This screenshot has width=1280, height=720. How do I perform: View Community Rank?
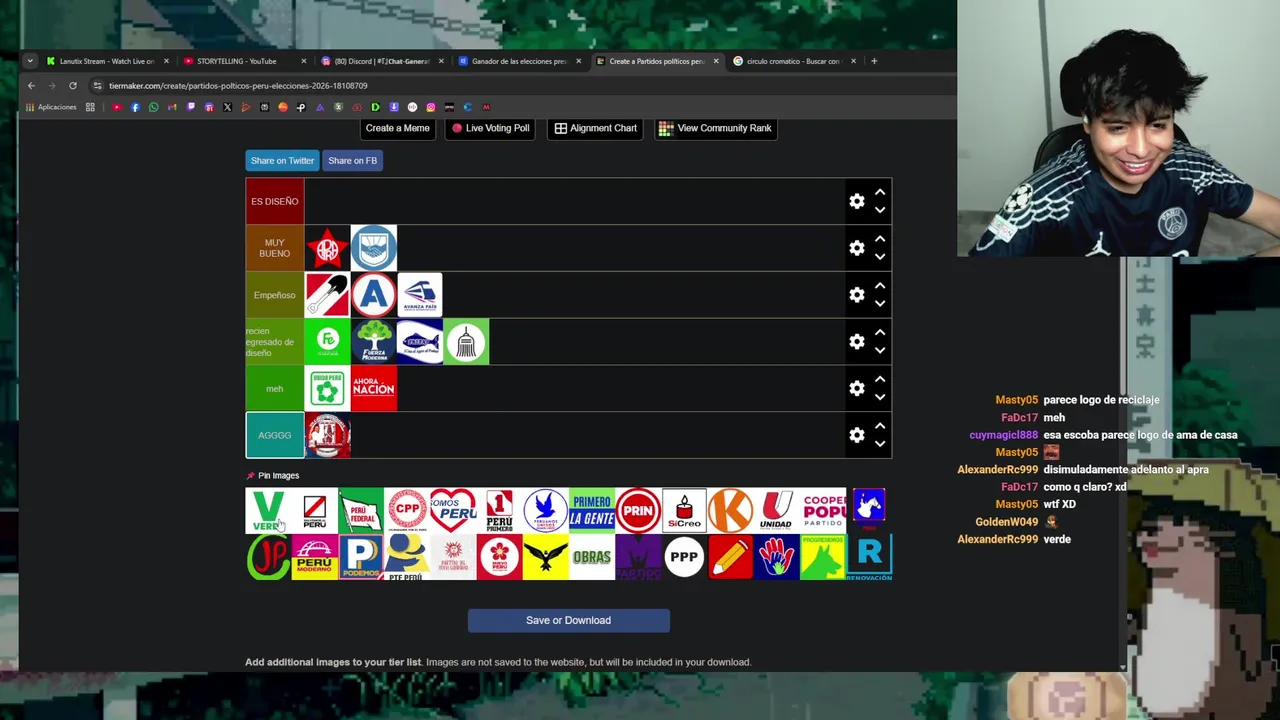point(715,128)
